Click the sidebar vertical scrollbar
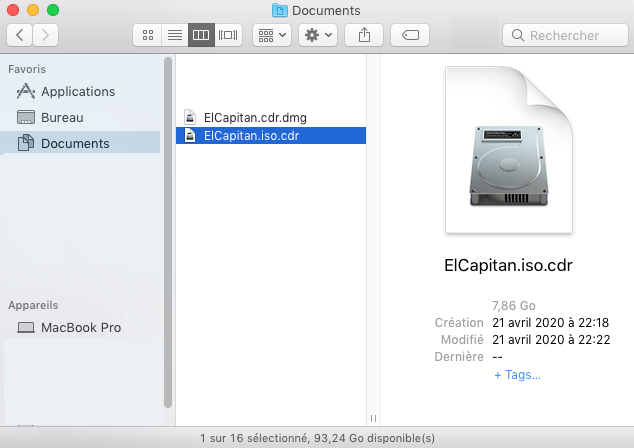Viewport: 634px width, 448px height. pos(168,232)
